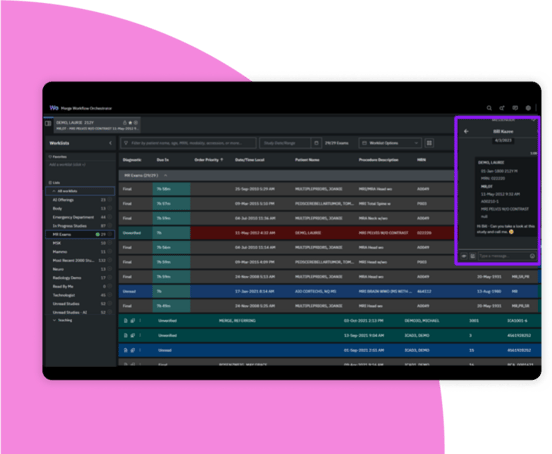
Task: Click Add a worklist placeholder under Favorites
Action: [67, 165]
